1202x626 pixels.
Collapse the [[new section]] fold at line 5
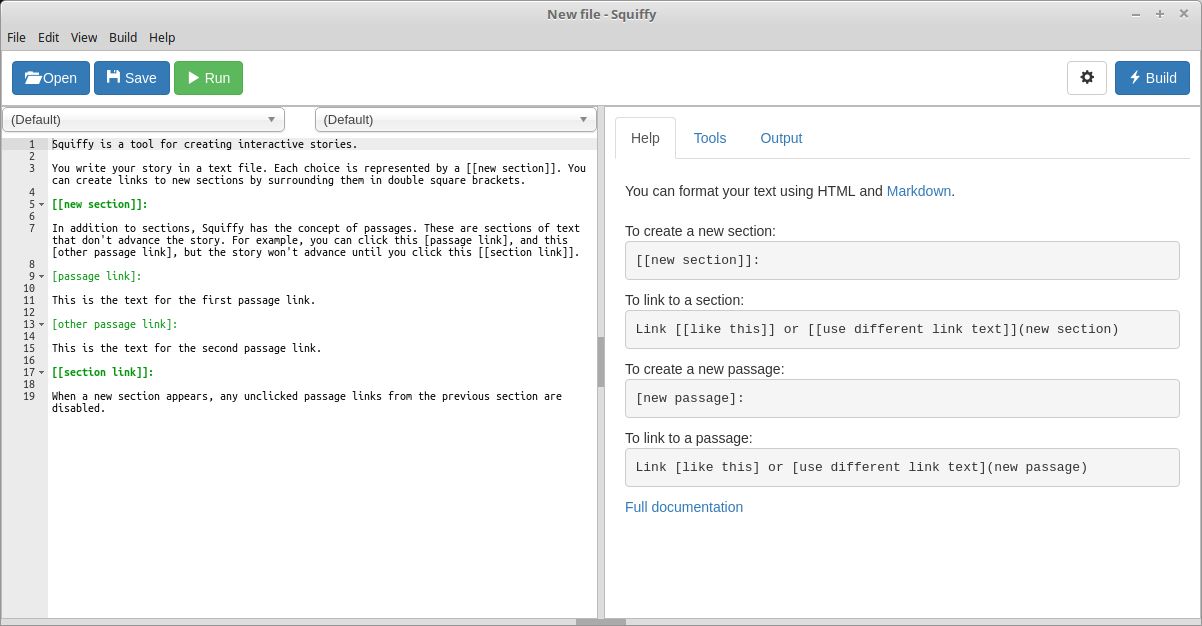tap(41, 204)
